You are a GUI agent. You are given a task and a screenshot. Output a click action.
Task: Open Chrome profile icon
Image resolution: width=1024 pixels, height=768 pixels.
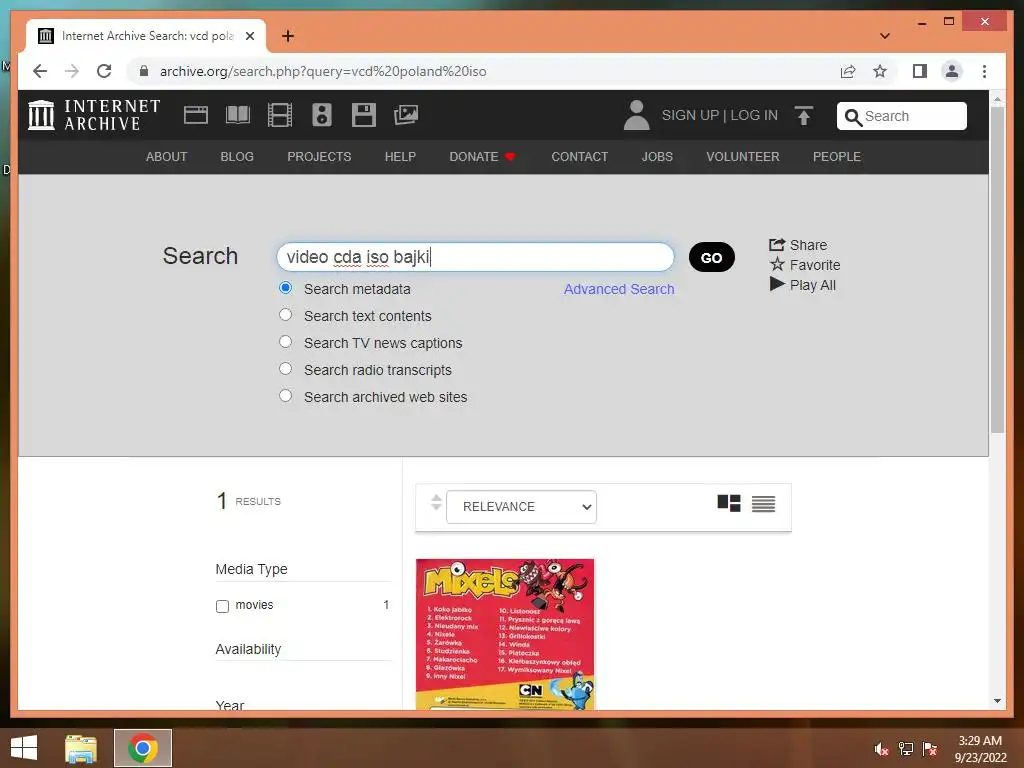pos(952,71)
